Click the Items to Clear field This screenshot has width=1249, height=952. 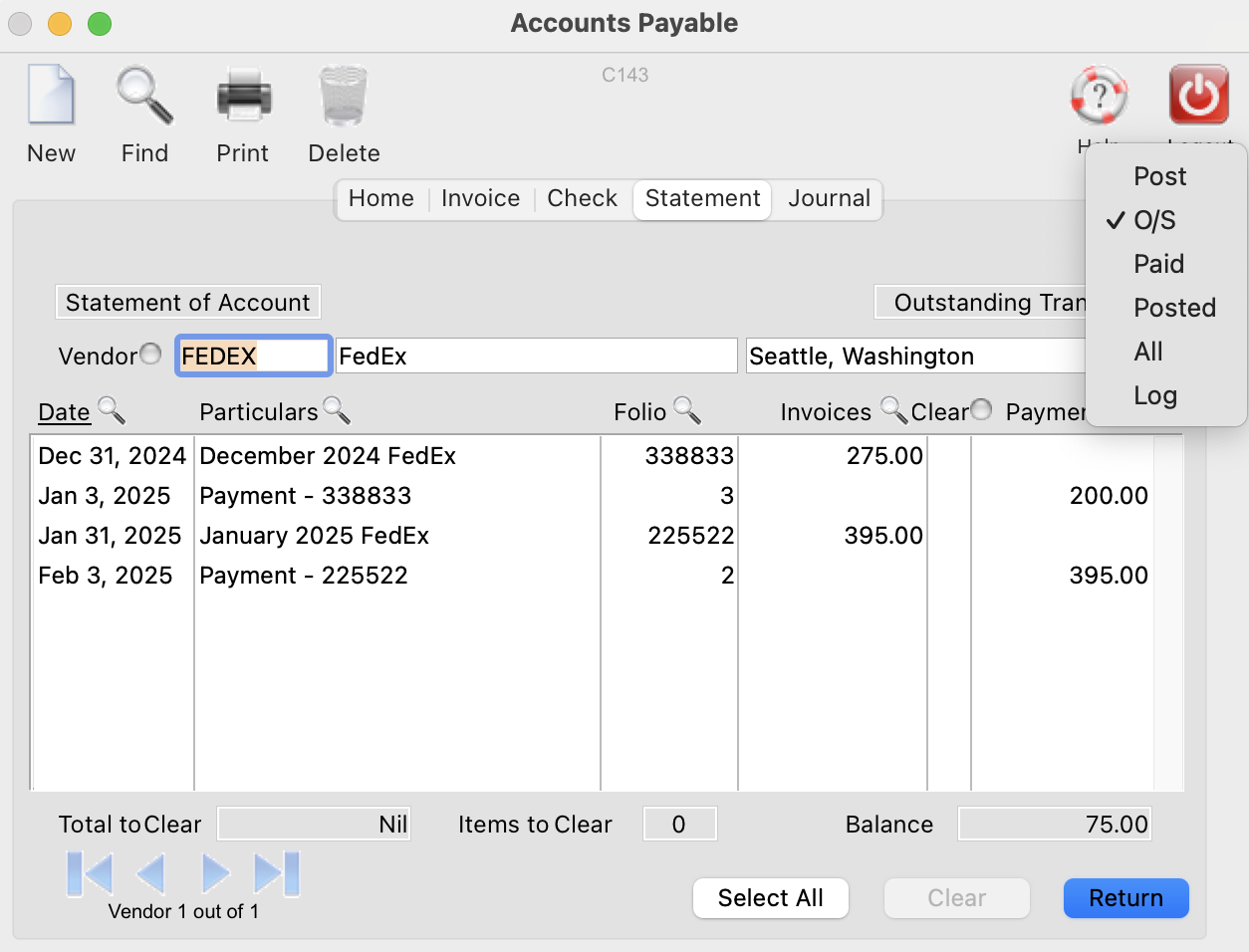[x=679, y=825]
